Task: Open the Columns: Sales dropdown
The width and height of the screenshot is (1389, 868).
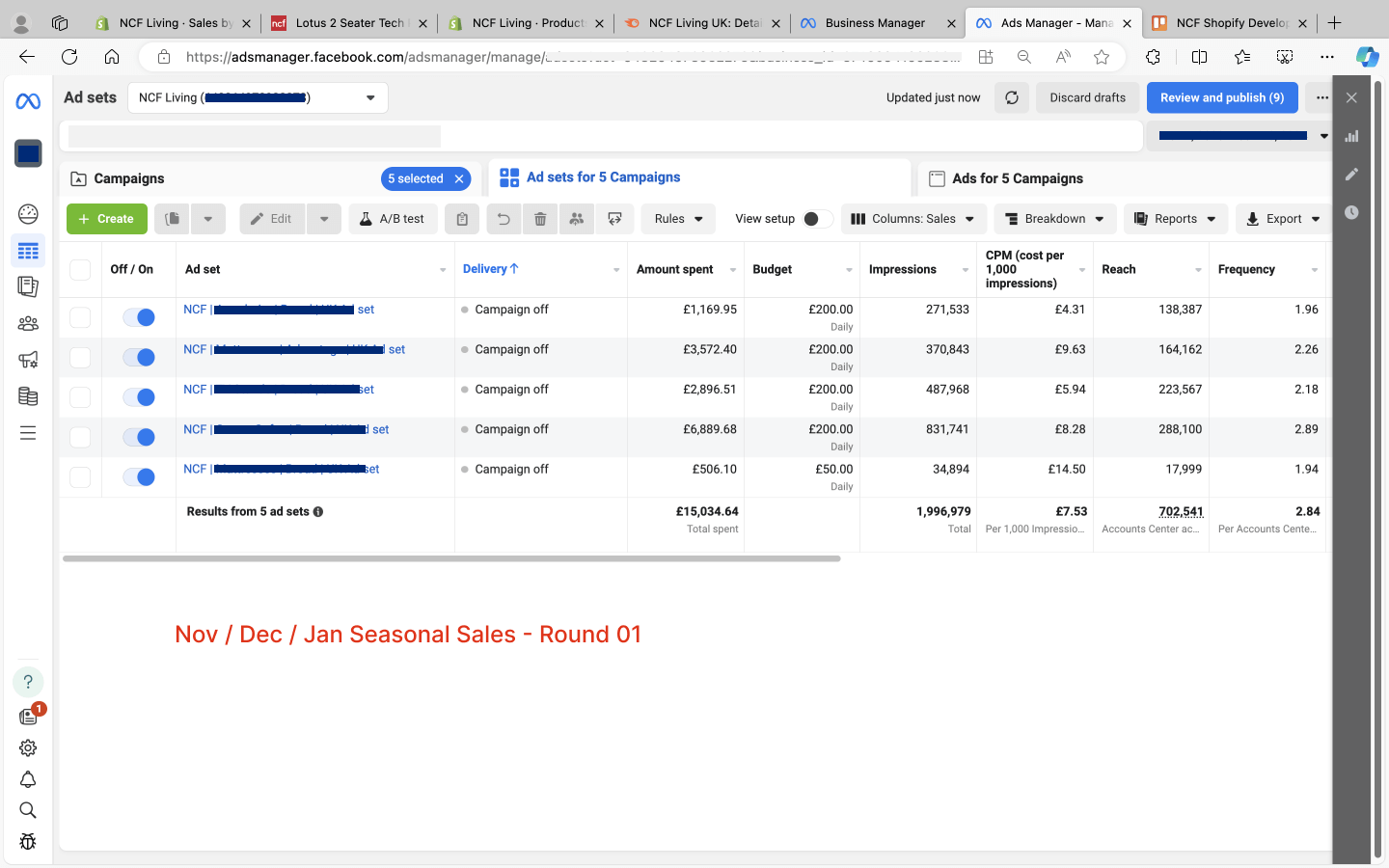Action: (913, 219)
